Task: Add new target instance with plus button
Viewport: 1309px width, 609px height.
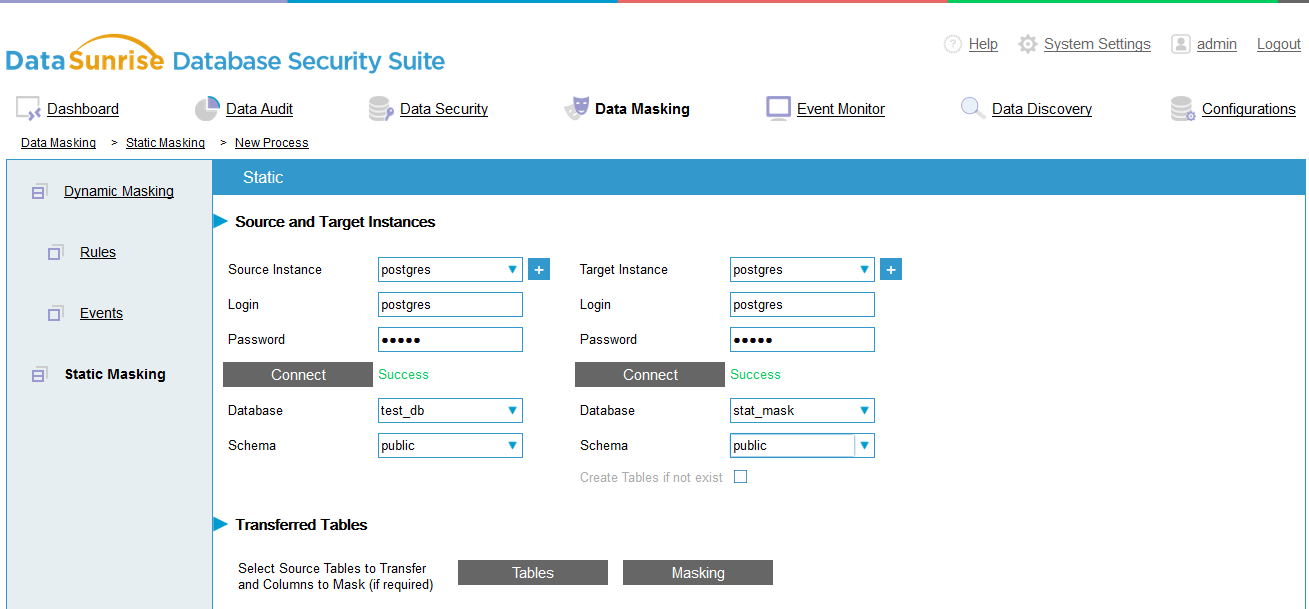Action: point(891,269)
